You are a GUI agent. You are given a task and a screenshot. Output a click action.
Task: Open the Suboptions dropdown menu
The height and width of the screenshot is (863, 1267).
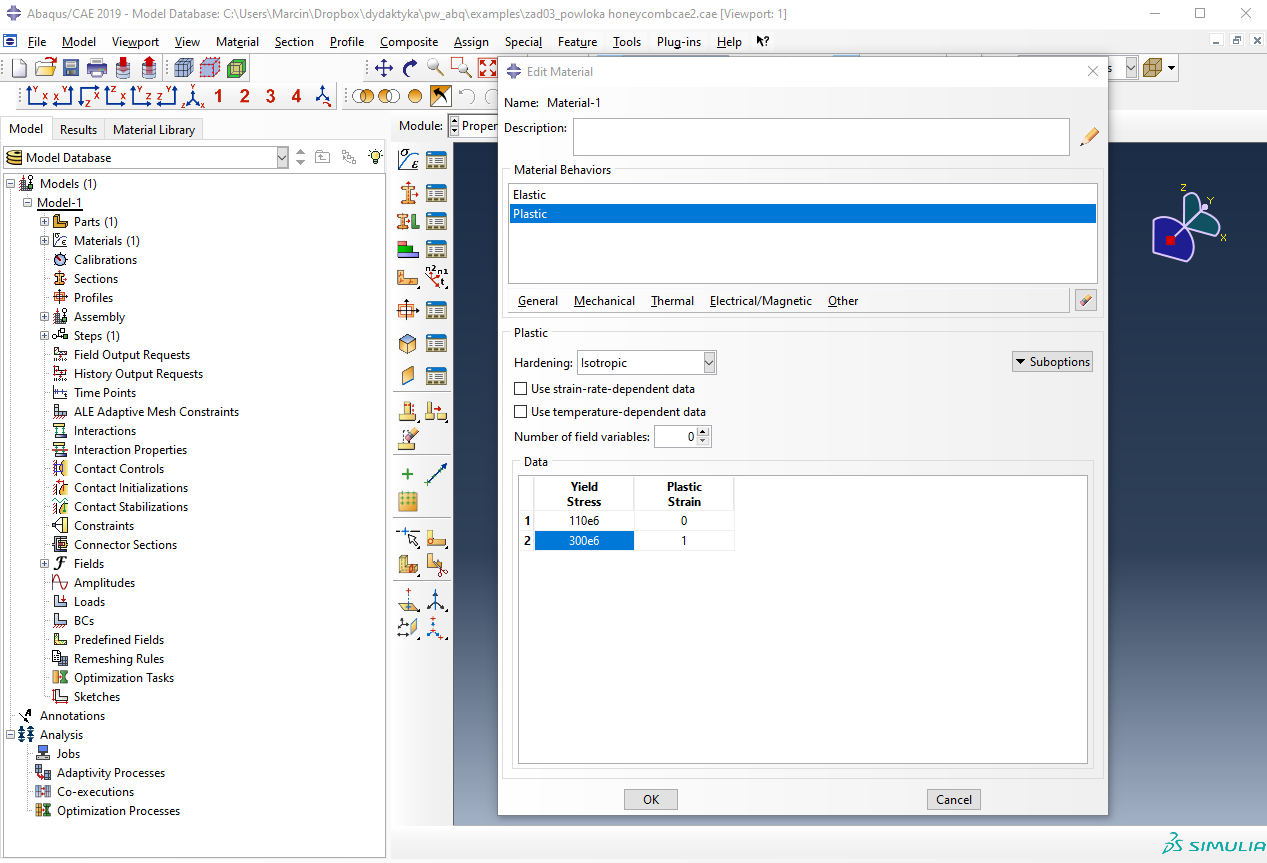pyautogui.click(x=1052, y=362)
